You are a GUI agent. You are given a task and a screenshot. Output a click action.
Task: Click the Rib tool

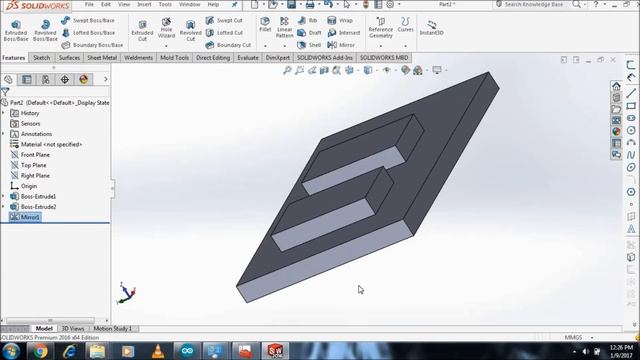[x=307, y=20]
